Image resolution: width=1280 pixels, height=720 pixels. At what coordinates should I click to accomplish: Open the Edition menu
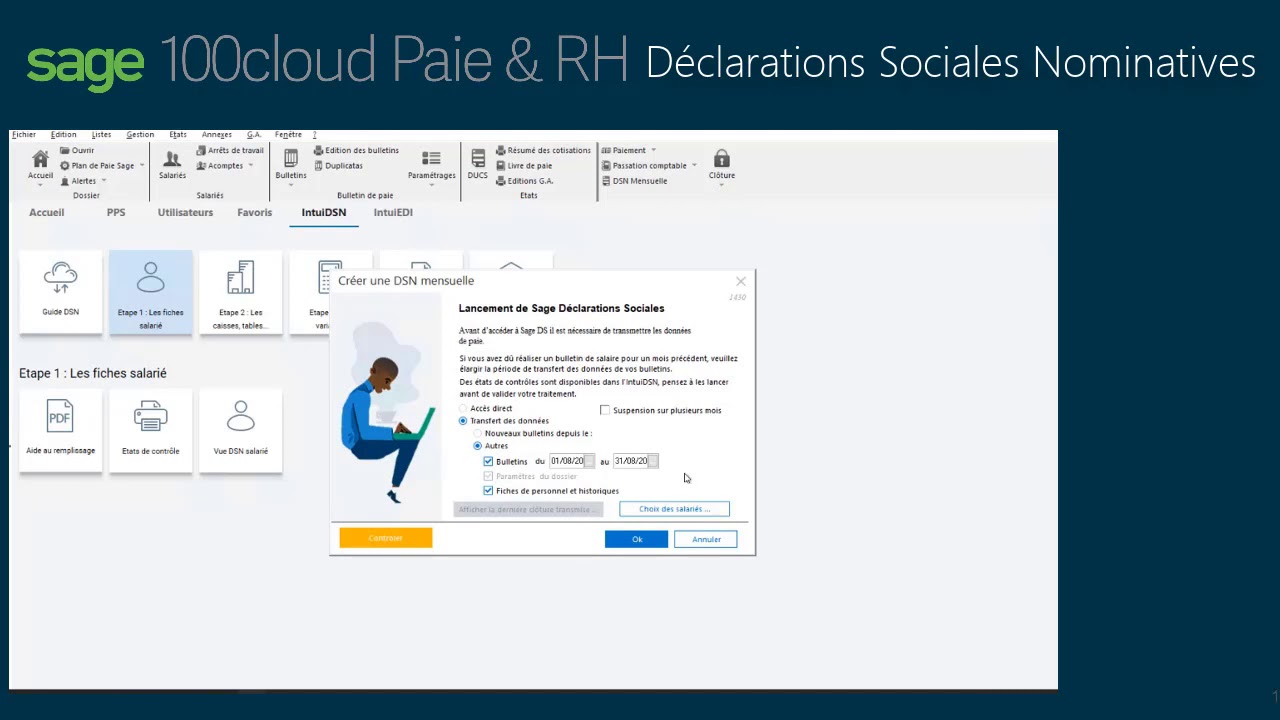pyautogui.click(x=63, y=134)
